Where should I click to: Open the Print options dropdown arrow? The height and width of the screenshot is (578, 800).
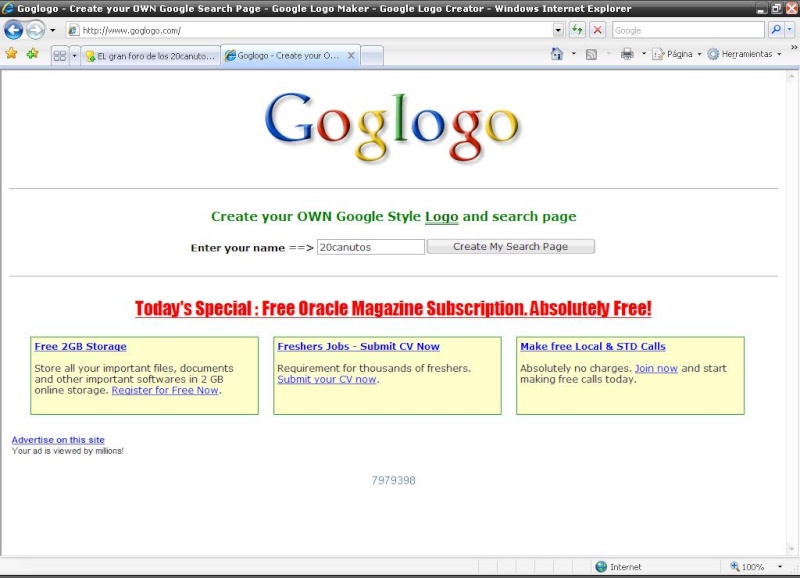tap(643, 54)
